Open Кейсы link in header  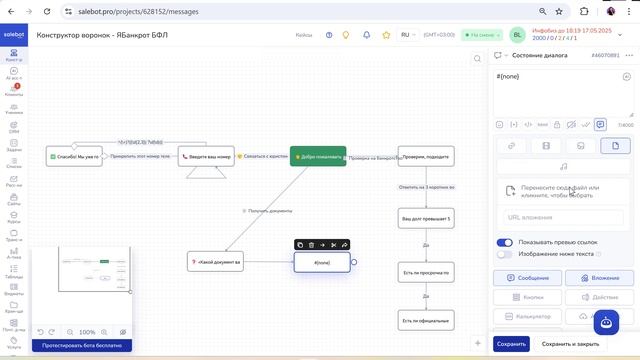pos(304,35)
